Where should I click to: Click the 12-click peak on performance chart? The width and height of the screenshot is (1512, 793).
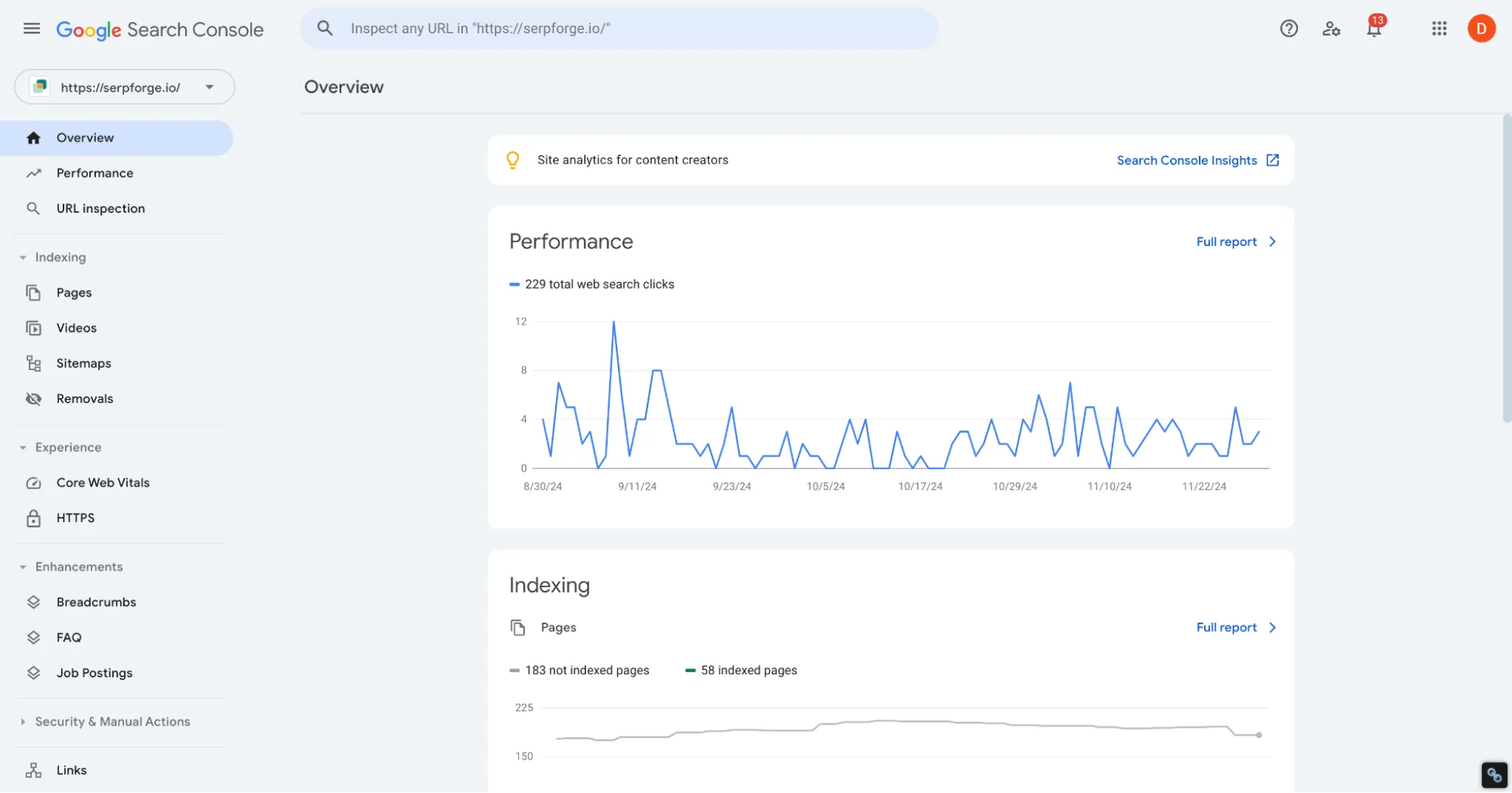(x=613, y=322)
